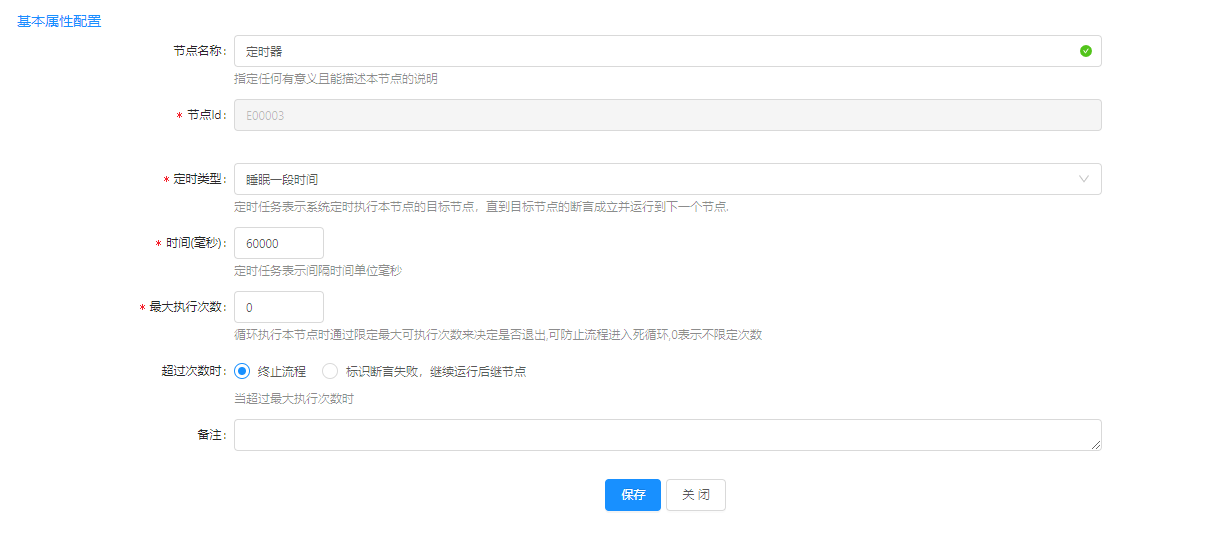
Task: Click the 超过次数时 field label
Action: pyautogui.click(x=193, y=371)
